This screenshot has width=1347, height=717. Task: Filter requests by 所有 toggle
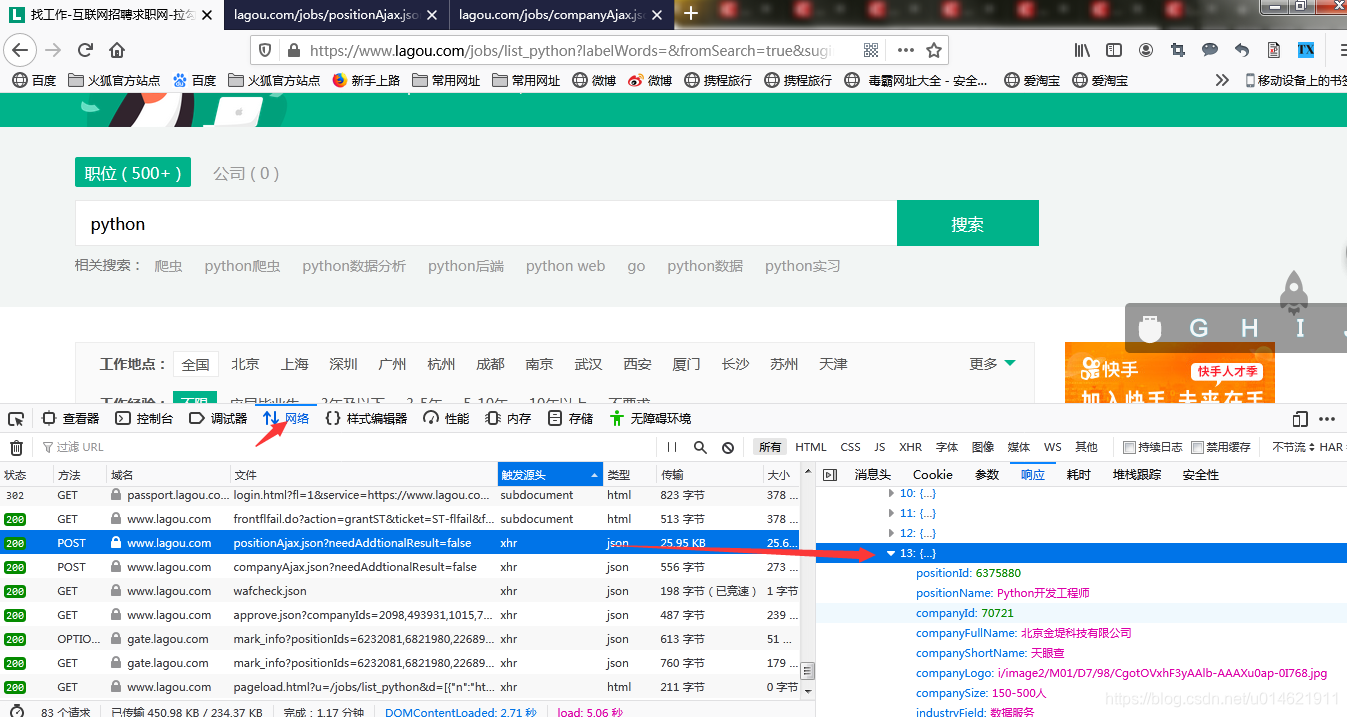pyautogui.click(x=769, y=447)
